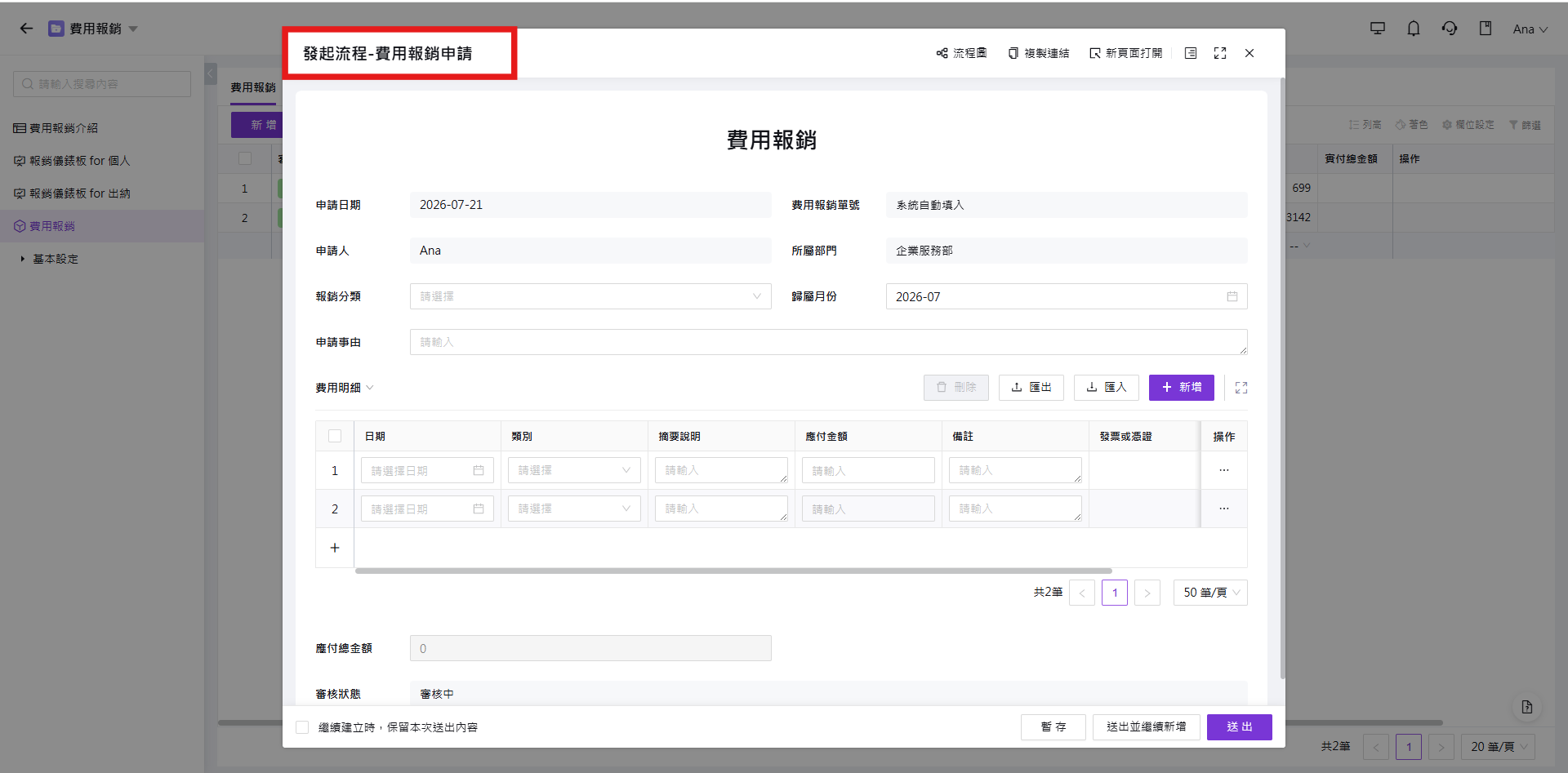Open 列高 row height setting
1568x773 pixels.
coord(1365,125)
